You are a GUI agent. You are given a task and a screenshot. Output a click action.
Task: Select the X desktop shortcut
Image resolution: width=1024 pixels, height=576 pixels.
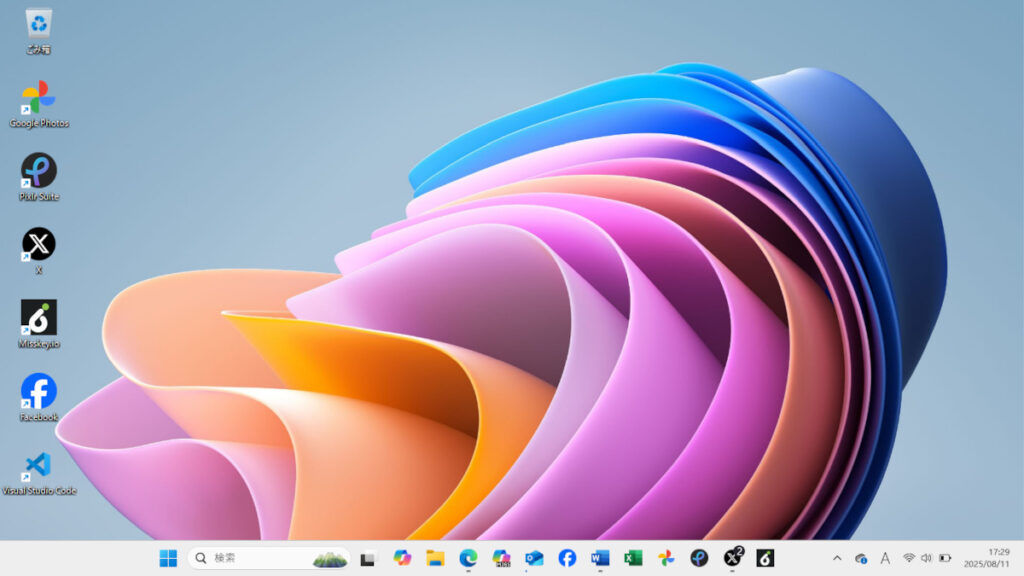tap(39, 250)
